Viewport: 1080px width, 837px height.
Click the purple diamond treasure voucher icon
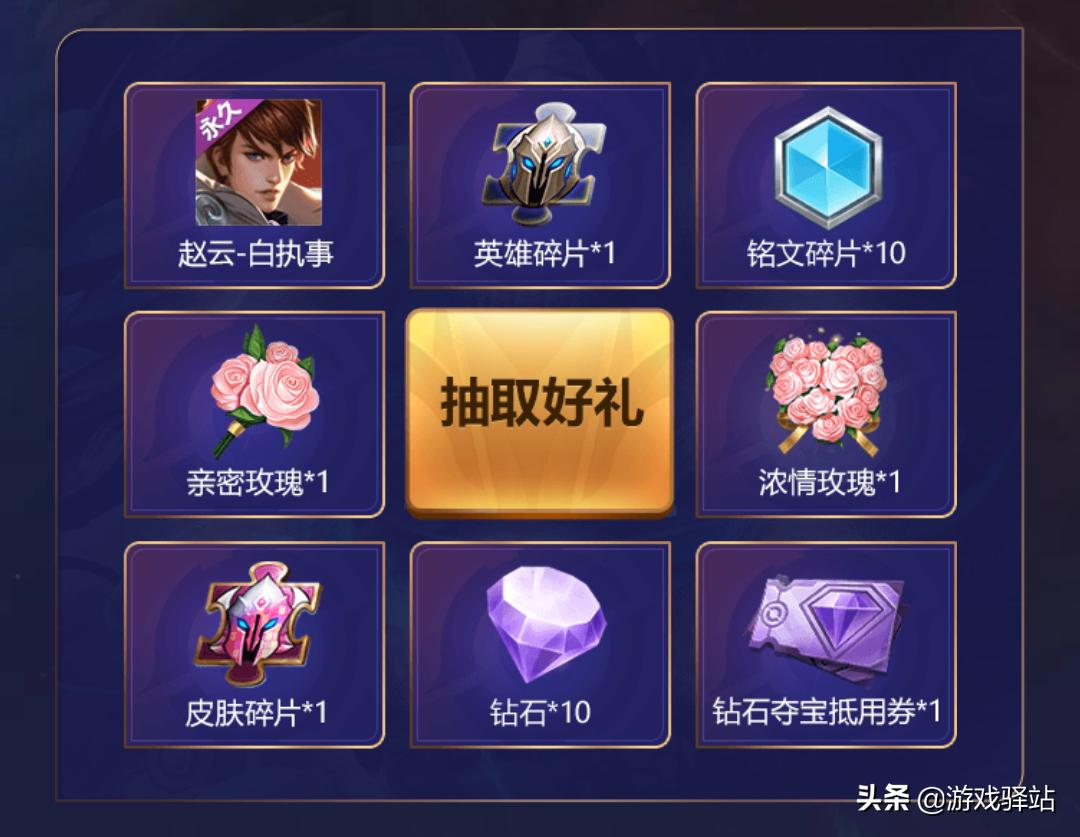(827, 628)
